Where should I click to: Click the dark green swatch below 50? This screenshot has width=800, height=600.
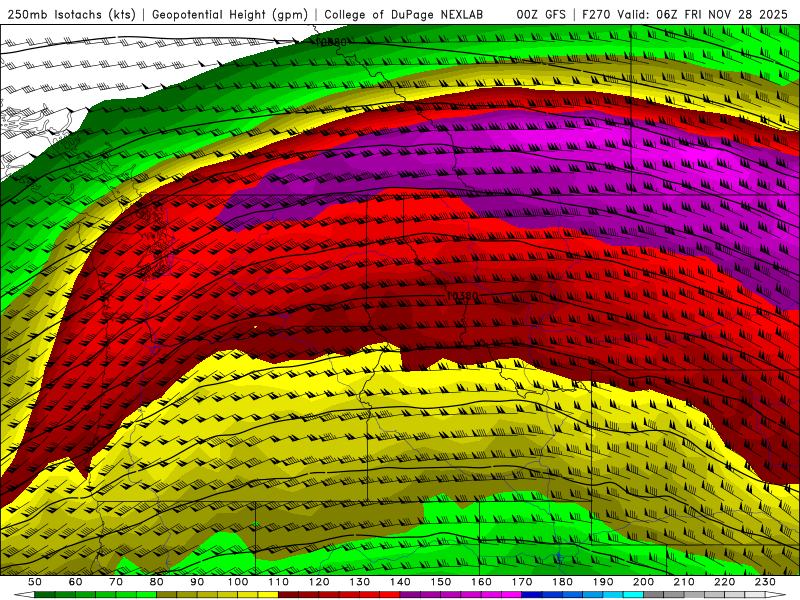coord(45,594)
